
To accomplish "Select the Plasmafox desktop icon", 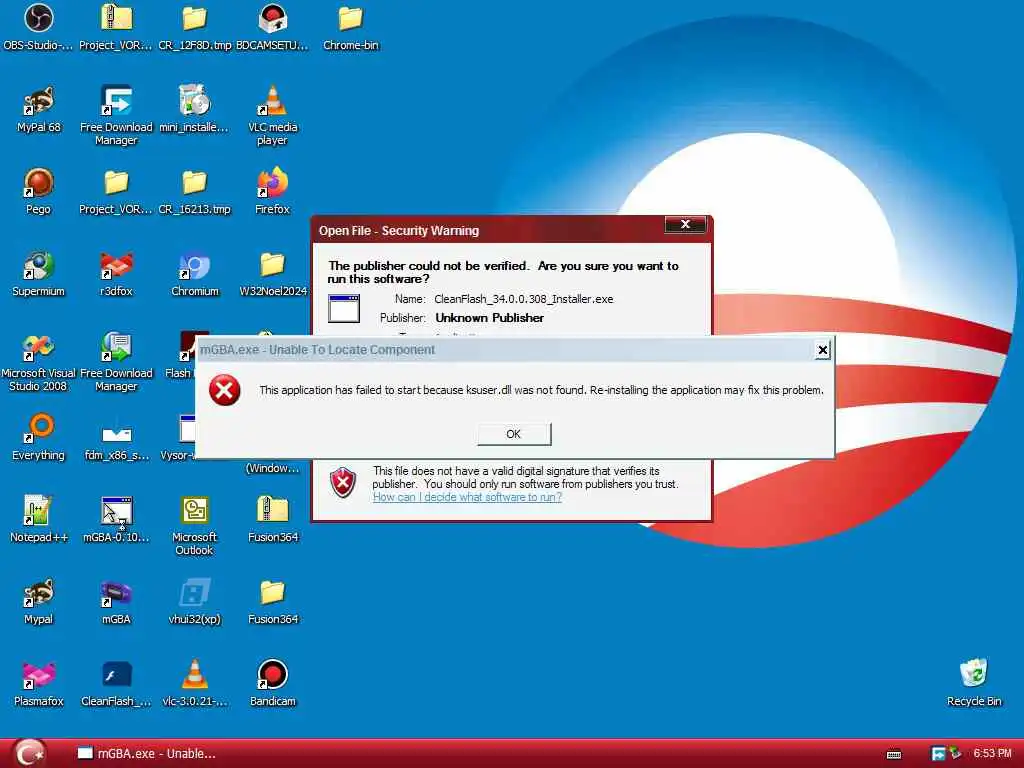I will (39, 683).
